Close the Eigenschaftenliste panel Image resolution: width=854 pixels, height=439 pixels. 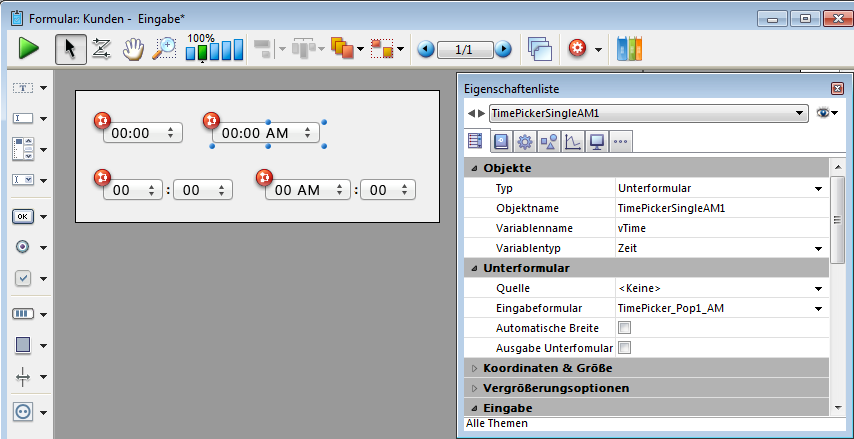pyautogui.click(x=837, y=89)
